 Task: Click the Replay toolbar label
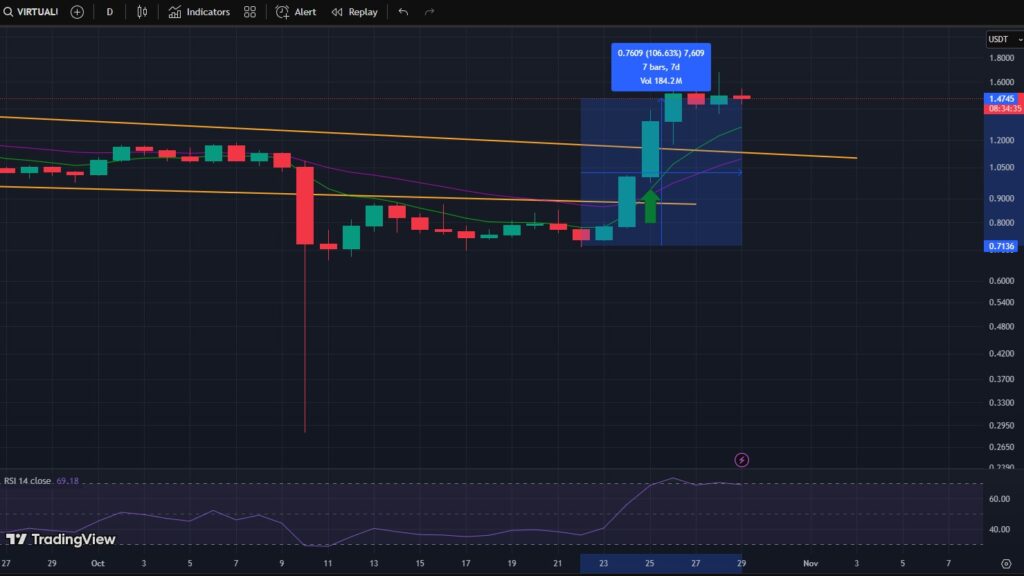coord(362,11)
